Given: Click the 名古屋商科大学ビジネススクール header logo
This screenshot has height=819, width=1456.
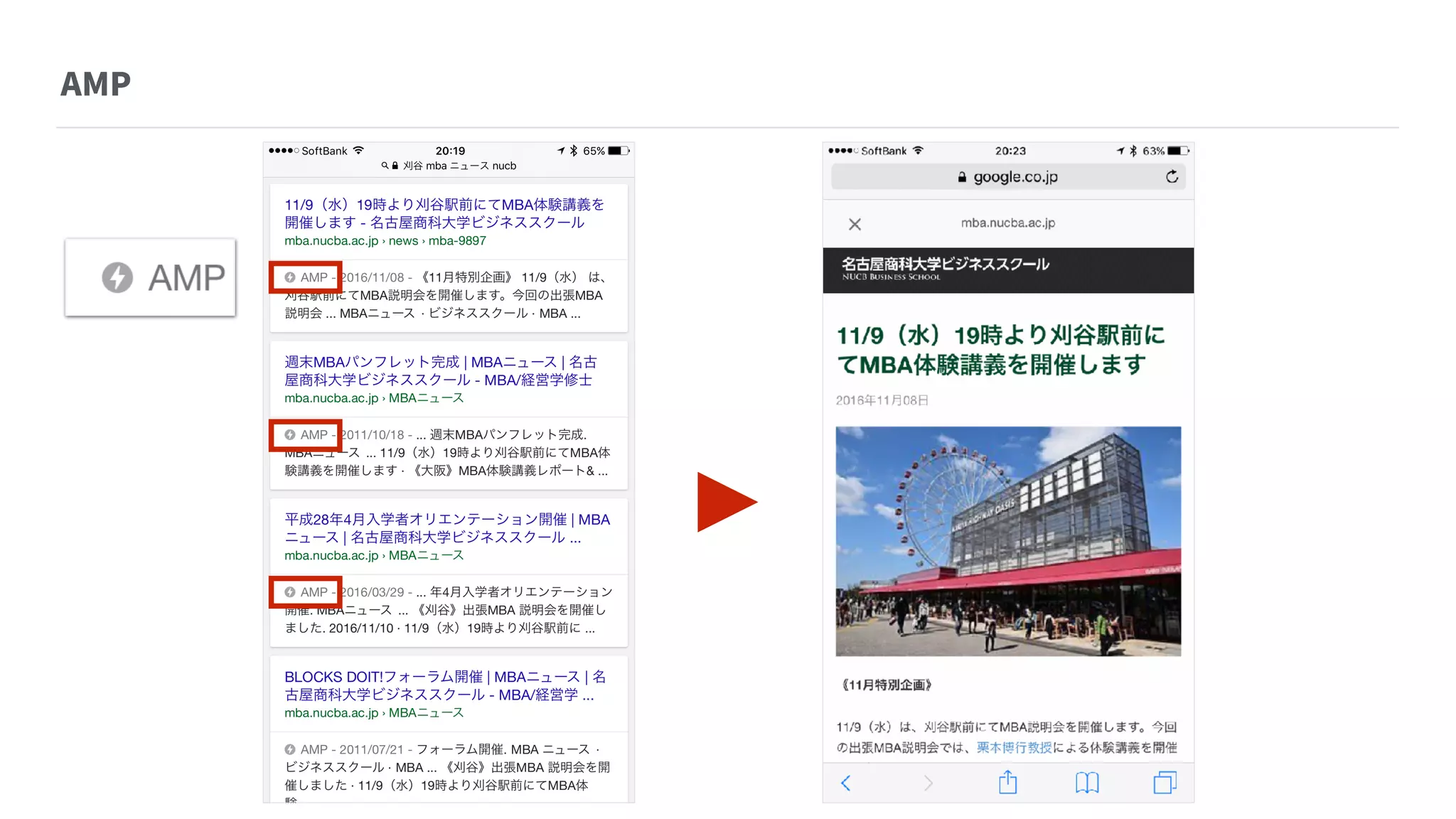Looking at the screenshot, I should point(945,268).
